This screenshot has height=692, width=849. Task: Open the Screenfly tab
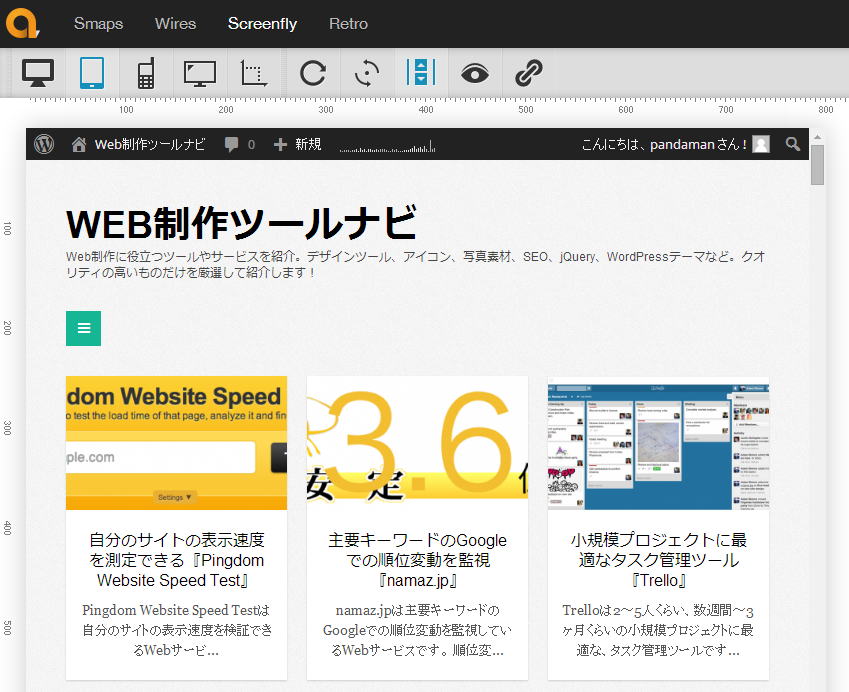coord(263,24)
